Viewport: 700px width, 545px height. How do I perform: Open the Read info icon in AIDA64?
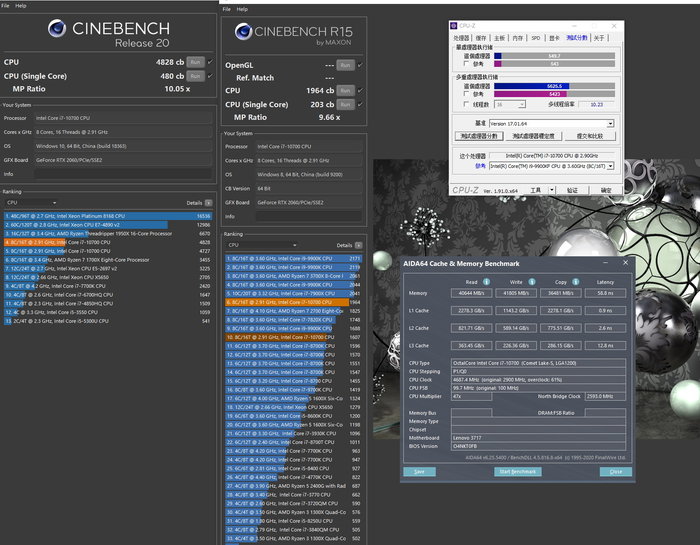pos(486,282)
